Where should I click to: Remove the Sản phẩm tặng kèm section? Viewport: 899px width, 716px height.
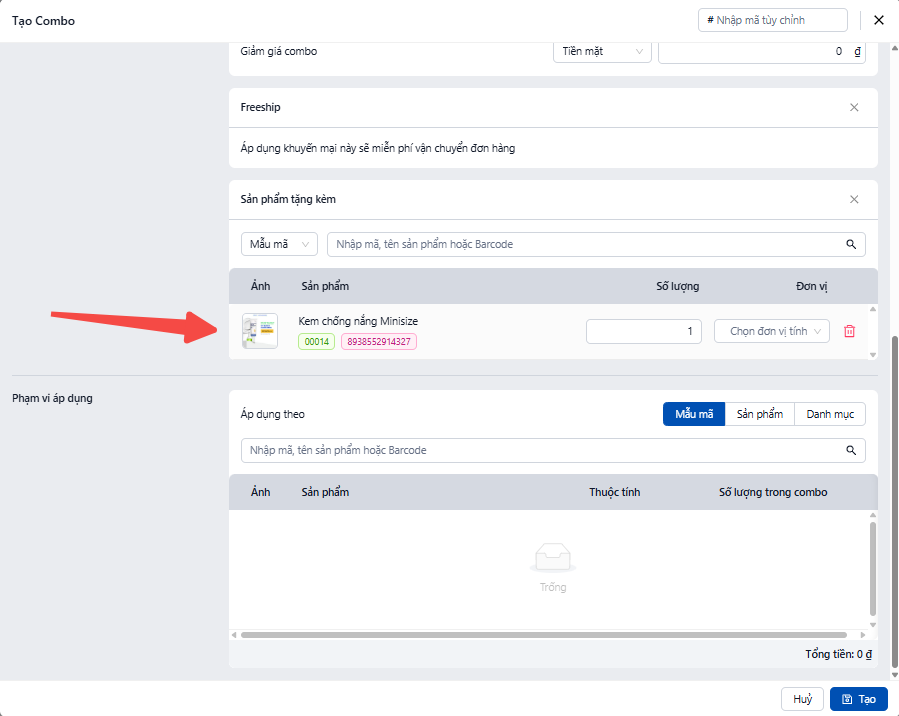(x=854, y=199)
